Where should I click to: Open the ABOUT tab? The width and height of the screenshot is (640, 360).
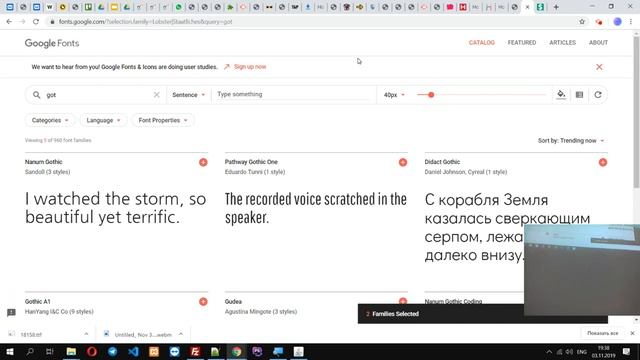tap(598, 42)
